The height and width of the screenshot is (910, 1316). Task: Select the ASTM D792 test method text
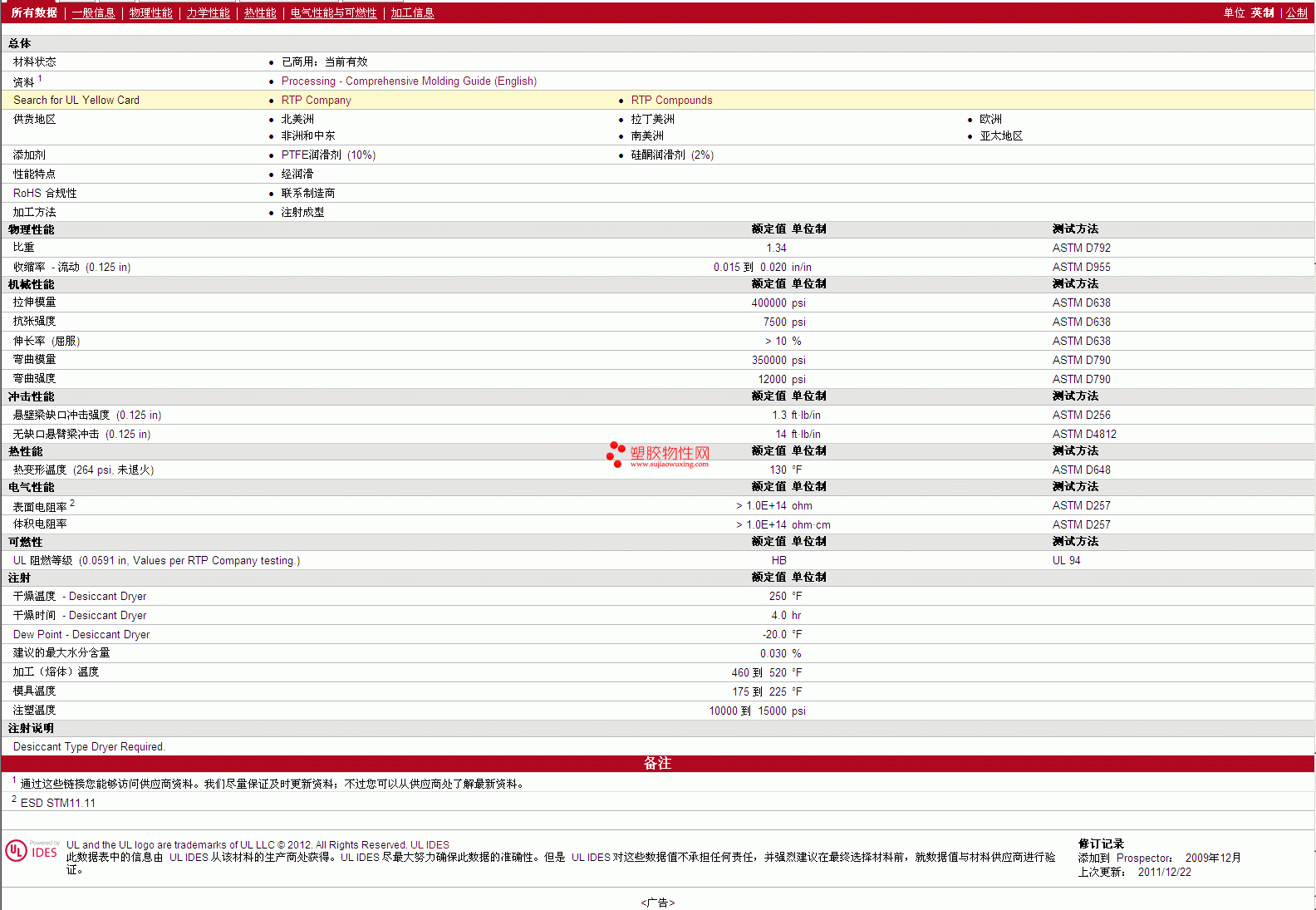coord(1081,248)
